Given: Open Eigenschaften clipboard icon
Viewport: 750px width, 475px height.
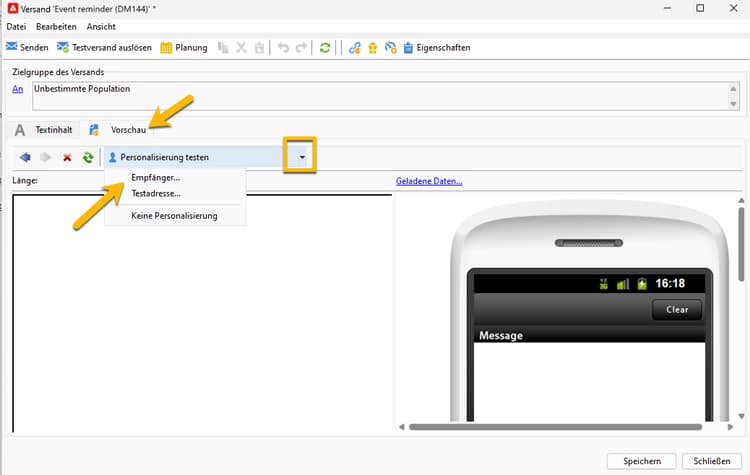Looking at the screenshot, I should [408, 47].
